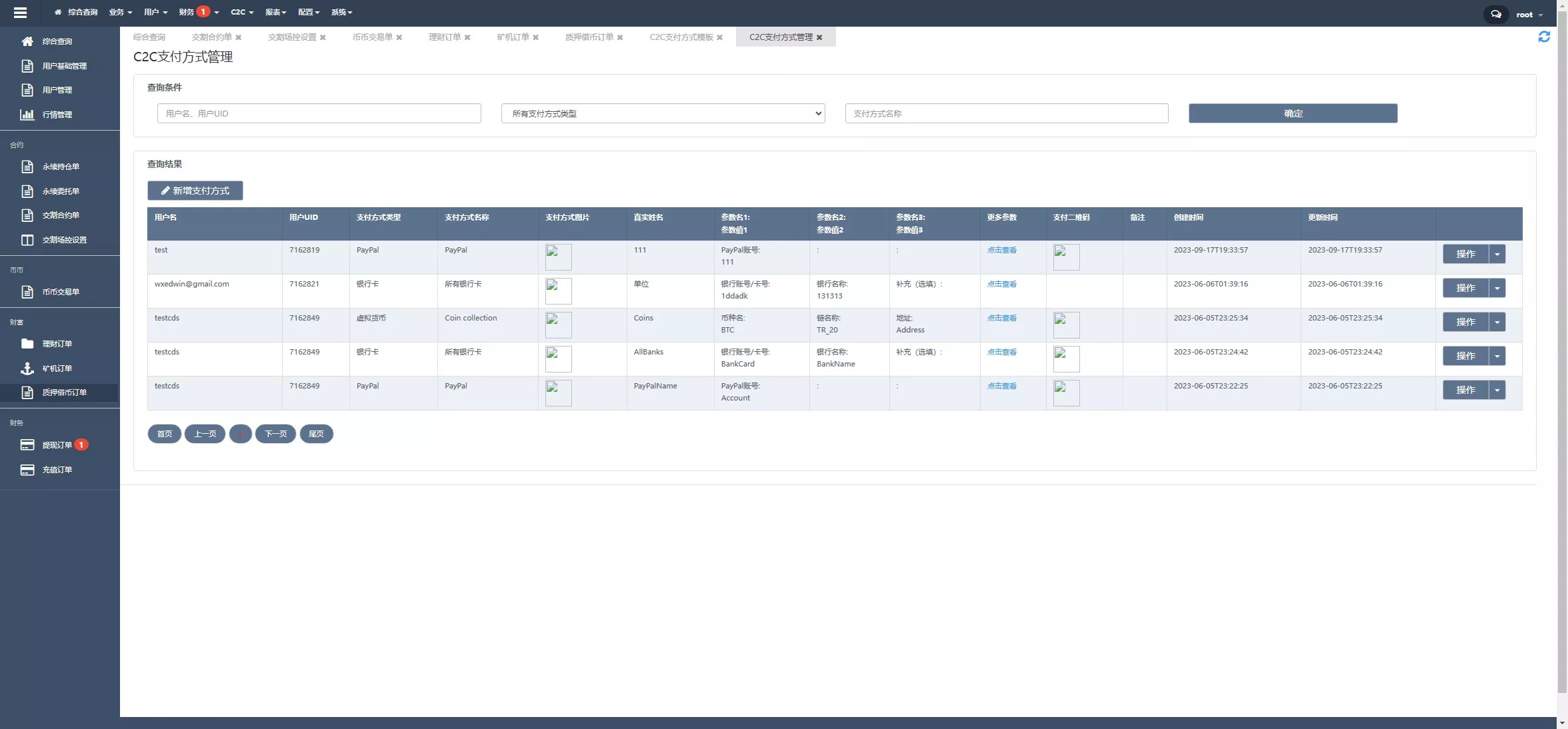Viewport: 1568px width, 729px height.
Task: Expand 操作 arrow for wxedwin@gmail.com row
Action: (1497, 288)
